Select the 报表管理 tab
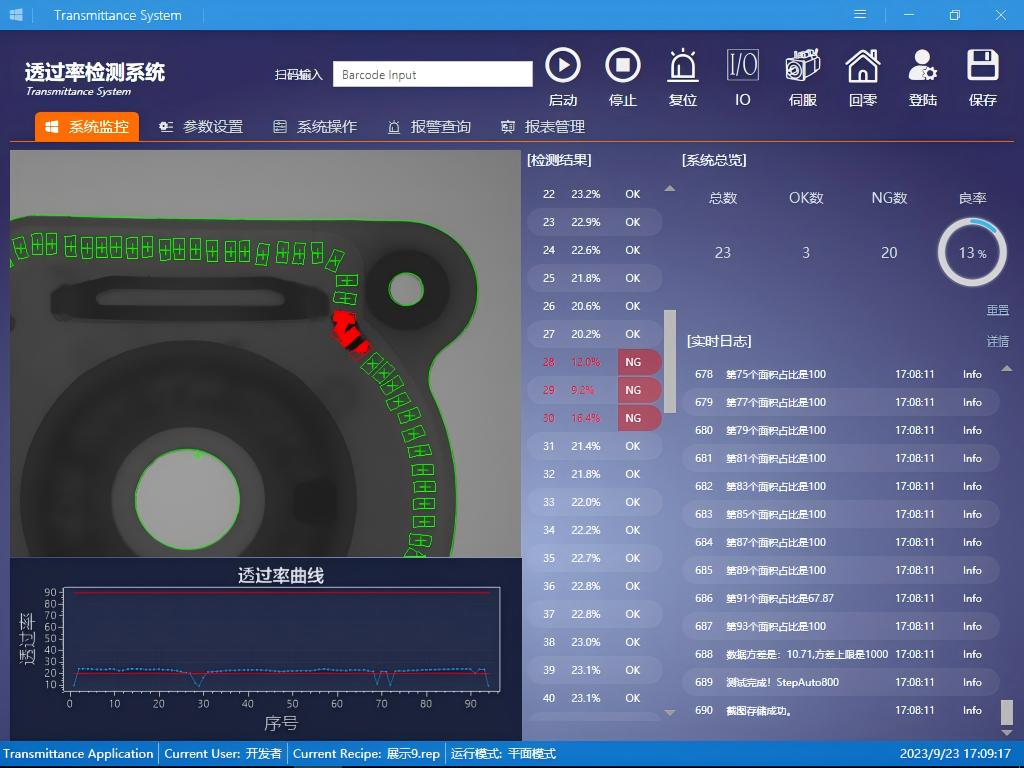The width and height of the screenshot is (1024, 768). [x=543, y=127]
